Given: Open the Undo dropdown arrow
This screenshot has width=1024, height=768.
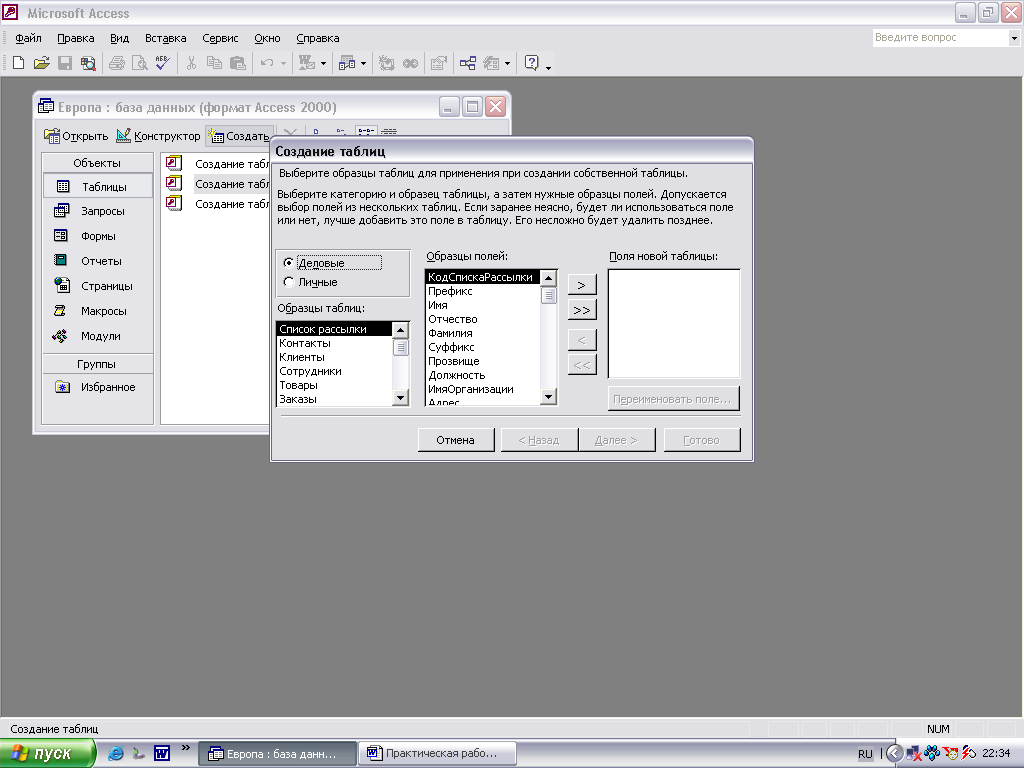Looking at the screenshot, I should click(283, 63).
